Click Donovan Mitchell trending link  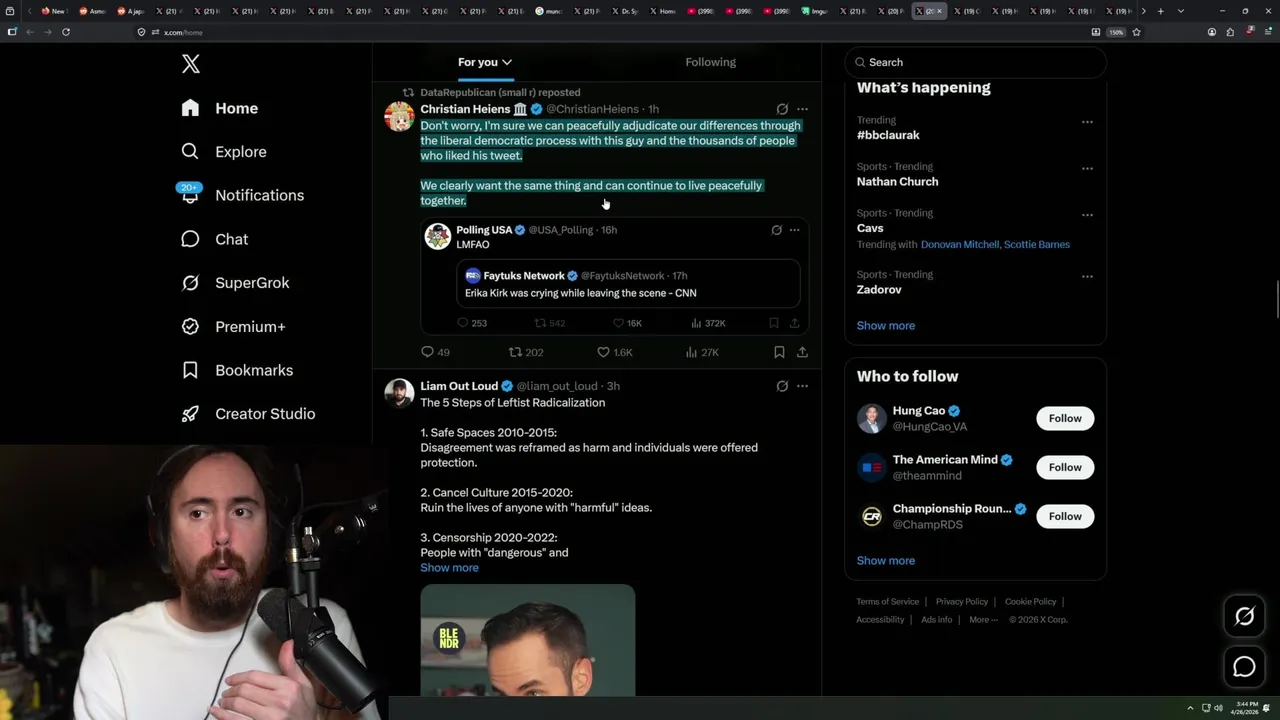click(x=959, y=244)
